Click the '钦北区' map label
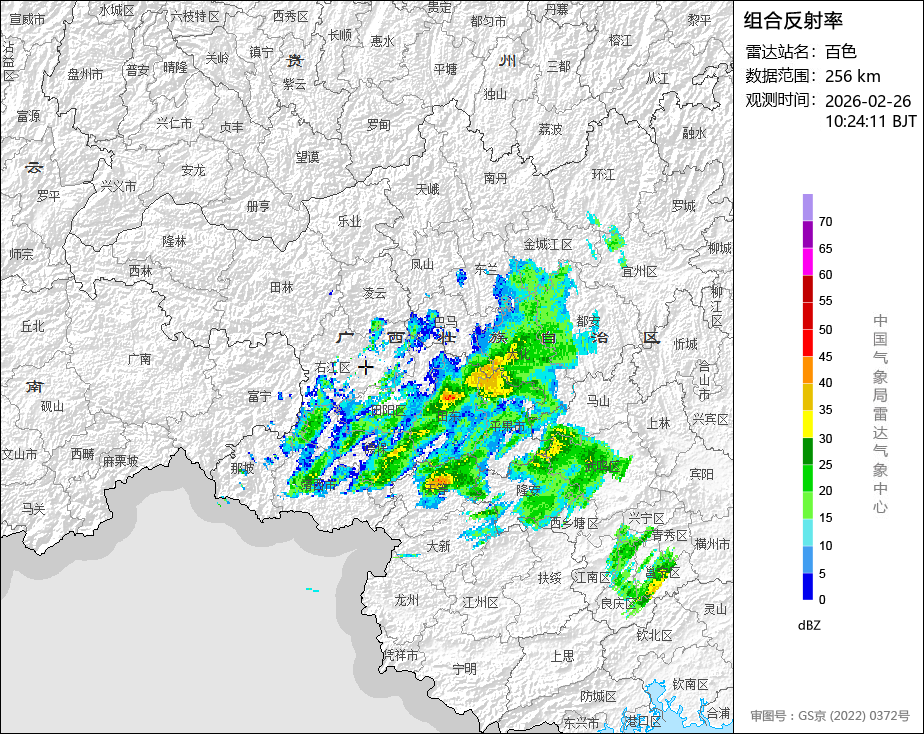Image resolution: width=924 pixels, height=734 pixels. tap(655, 635)
